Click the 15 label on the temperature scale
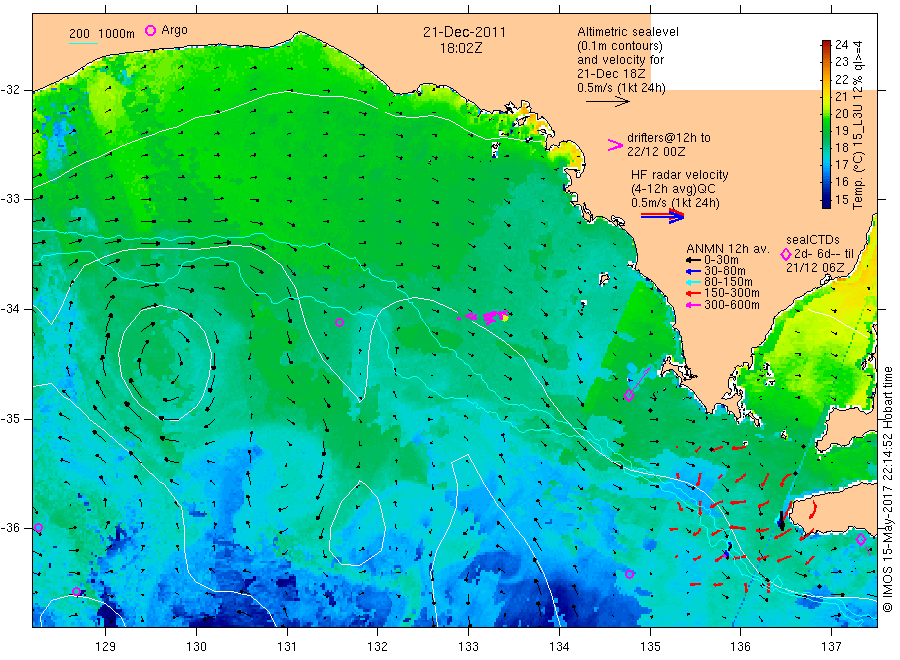 841,199
